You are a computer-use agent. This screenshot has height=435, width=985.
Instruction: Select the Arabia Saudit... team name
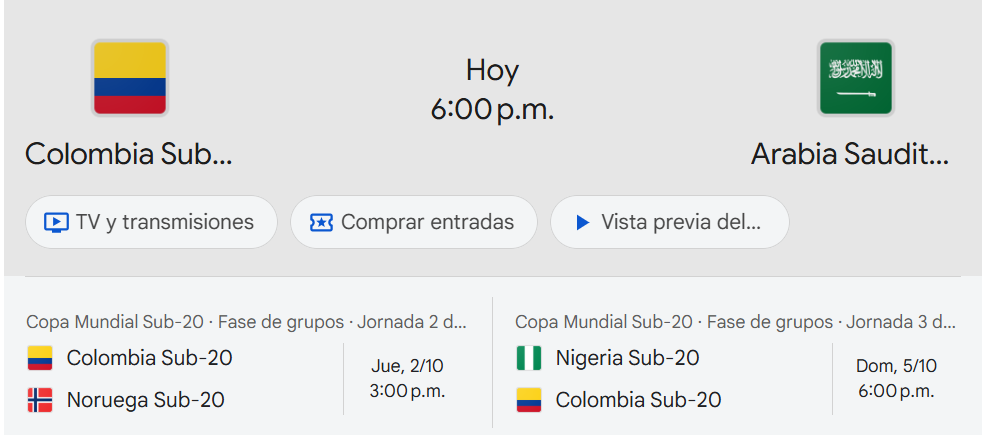(849, 154)
